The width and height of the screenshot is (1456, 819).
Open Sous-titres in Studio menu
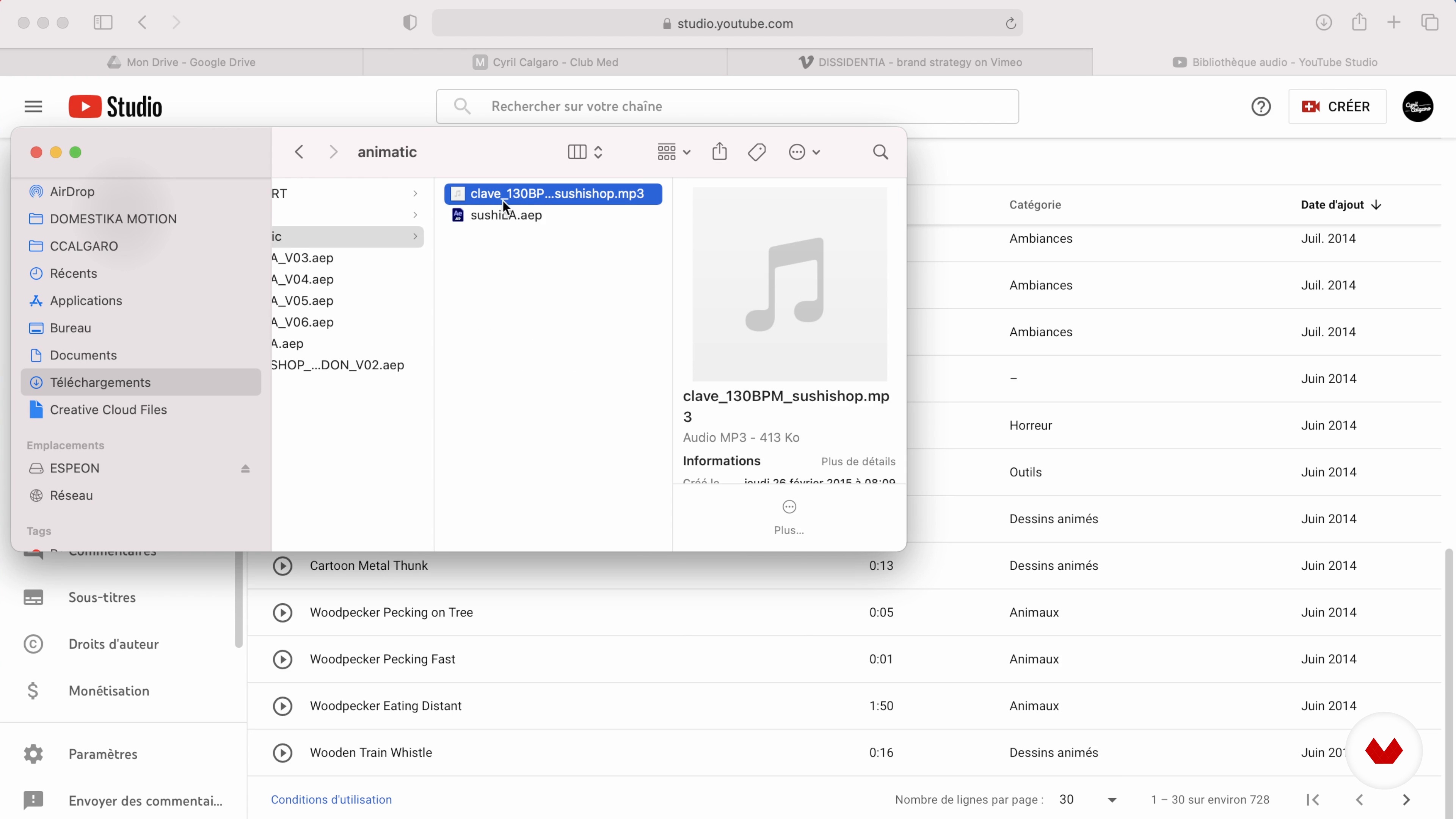point(123,598)
